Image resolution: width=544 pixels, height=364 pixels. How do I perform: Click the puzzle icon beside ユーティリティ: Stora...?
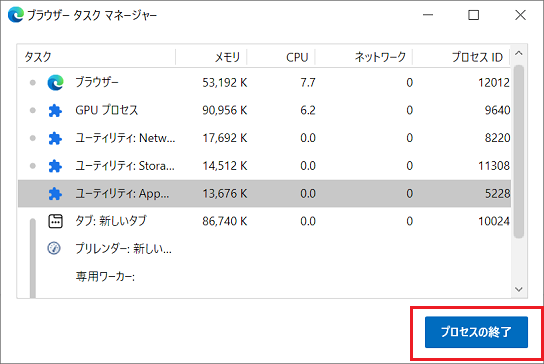55,166
